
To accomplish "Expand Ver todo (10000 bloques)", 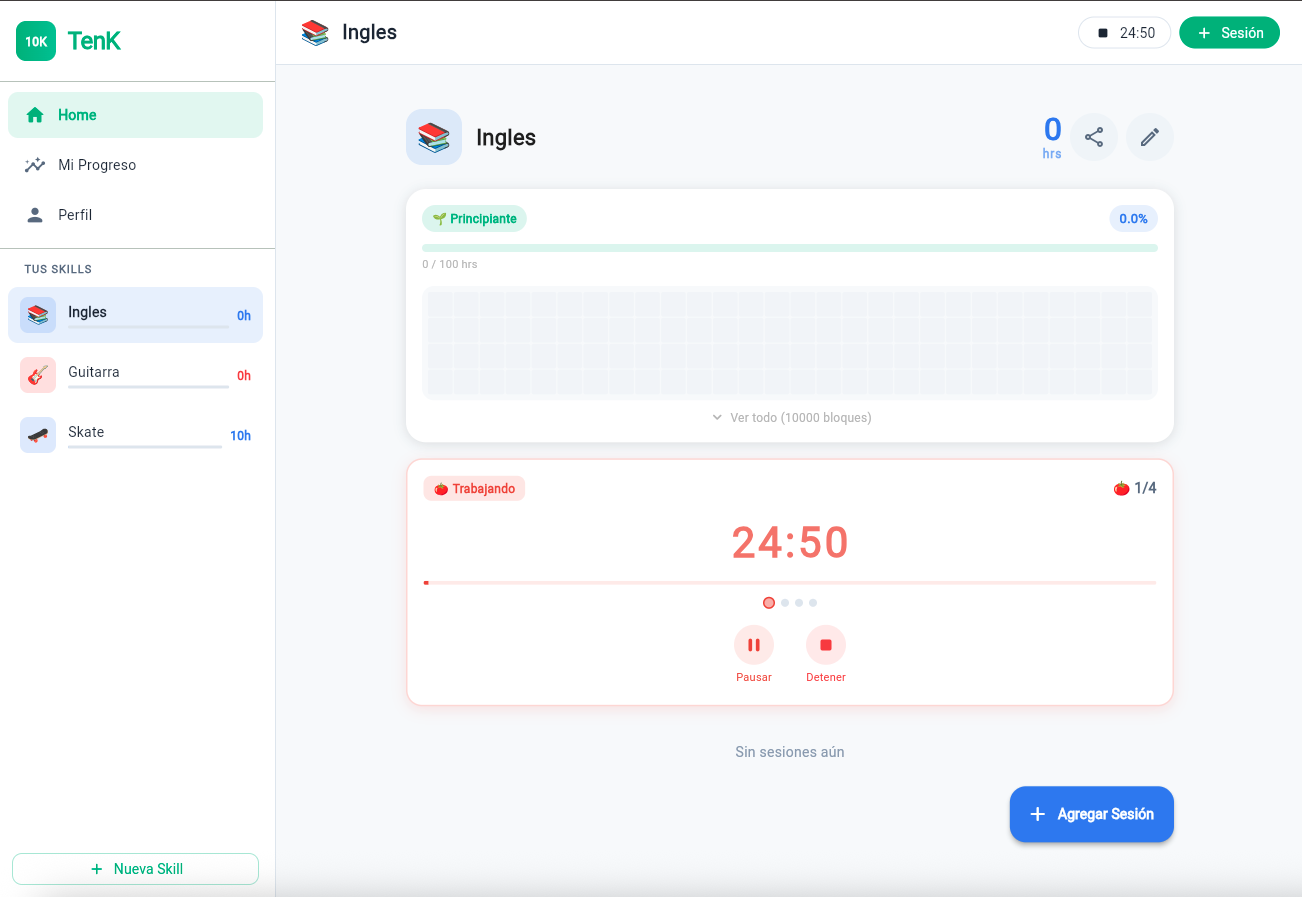I will tap(790, 417).
